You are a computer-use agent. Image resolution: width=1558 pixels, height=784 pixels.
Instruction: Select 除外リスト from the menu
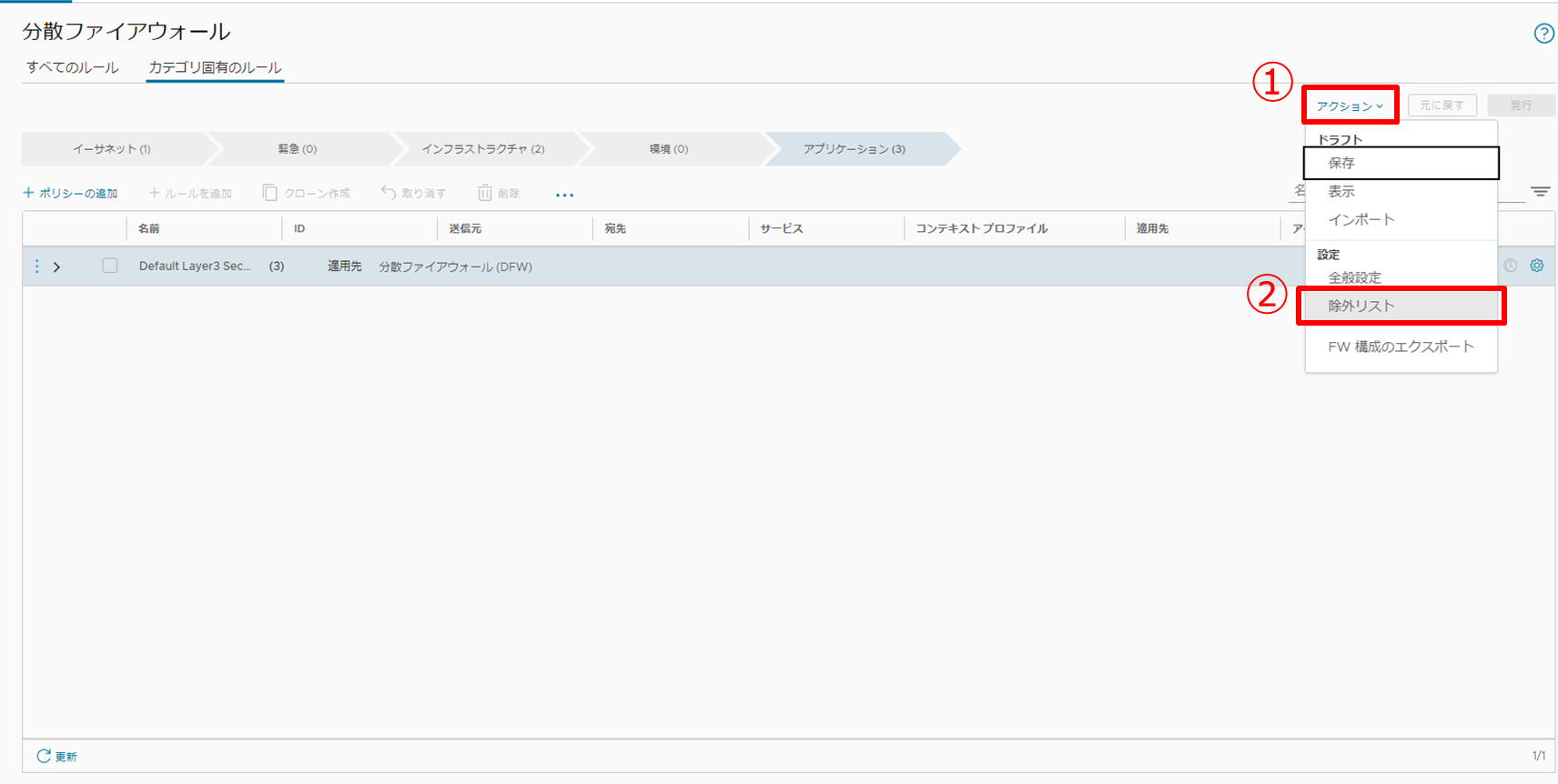tap(1361, 306)
